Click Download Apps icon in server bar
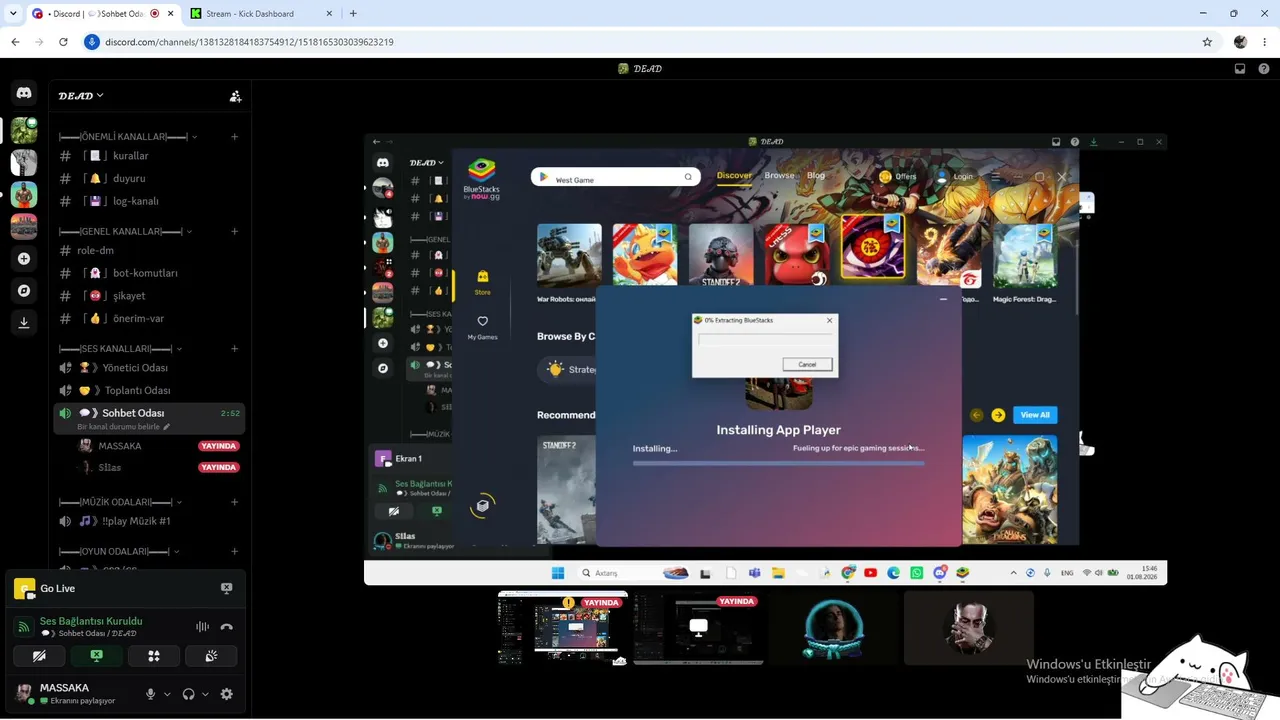The image size is (1280, 720). [24, 323]
